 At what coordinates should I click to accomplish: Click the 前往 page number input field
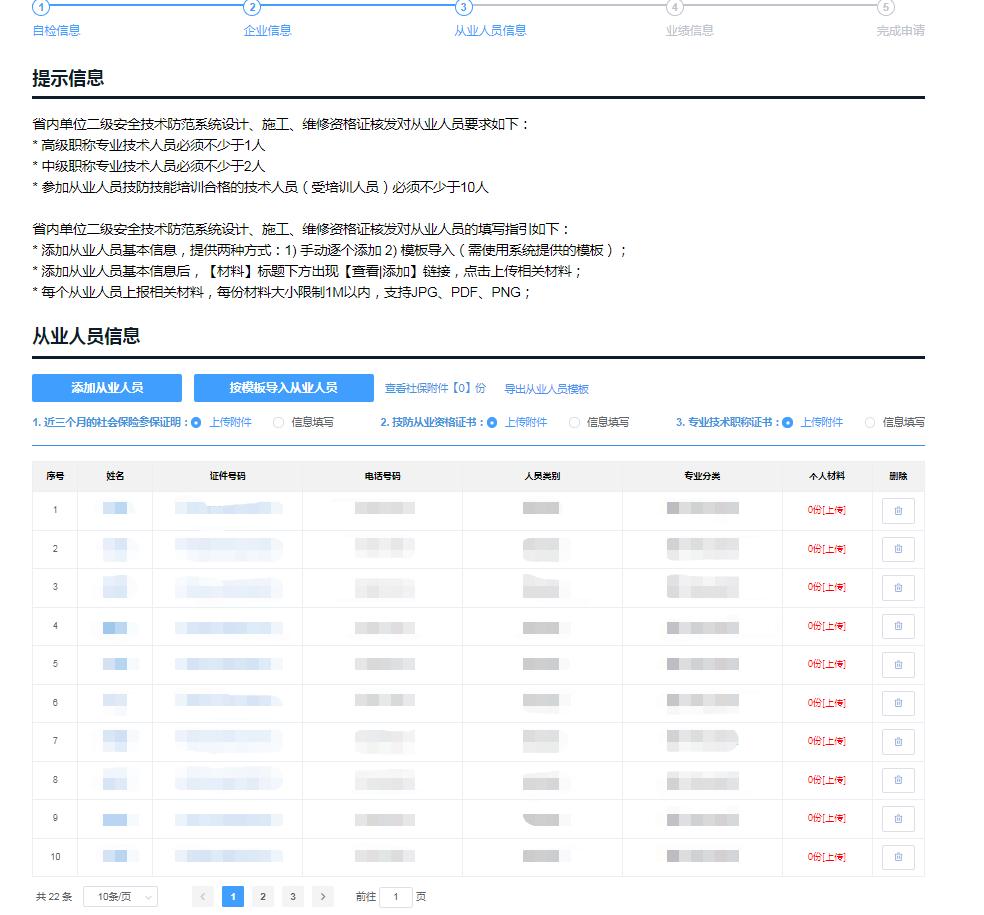[x=395, y=896]
